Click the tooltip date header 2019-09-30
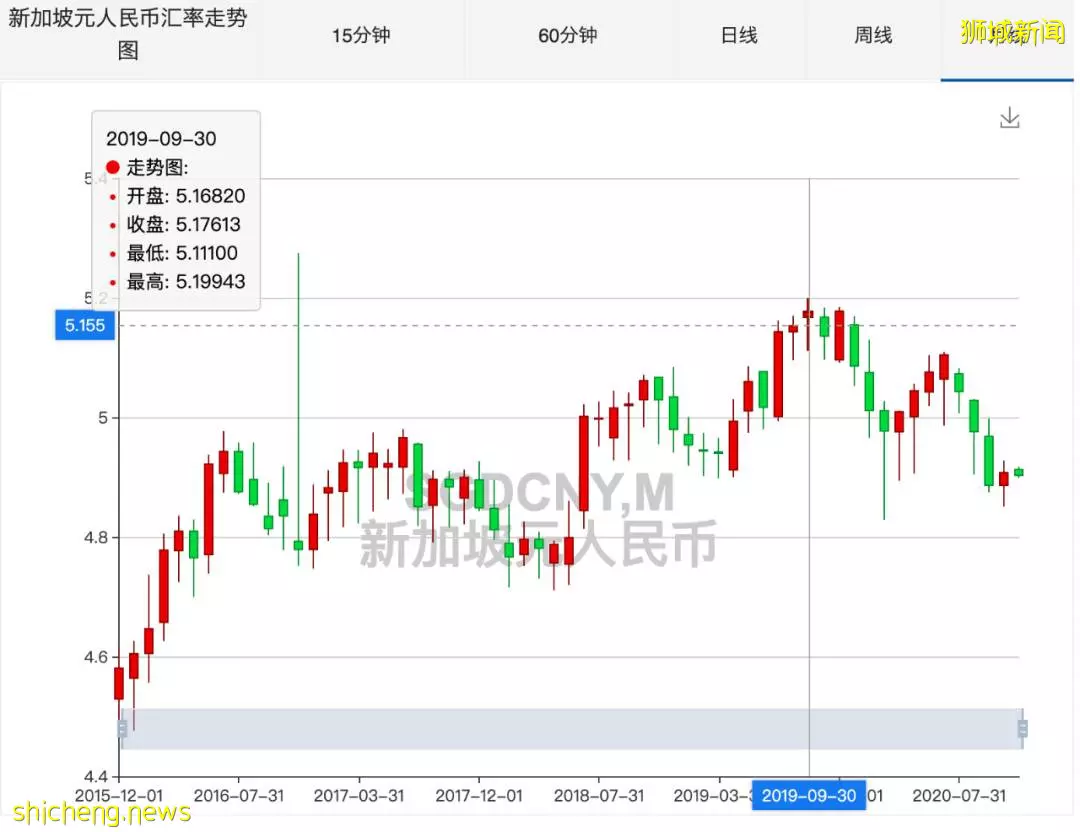Viewport: 1080px width, 832px height. tap(161, 138)
